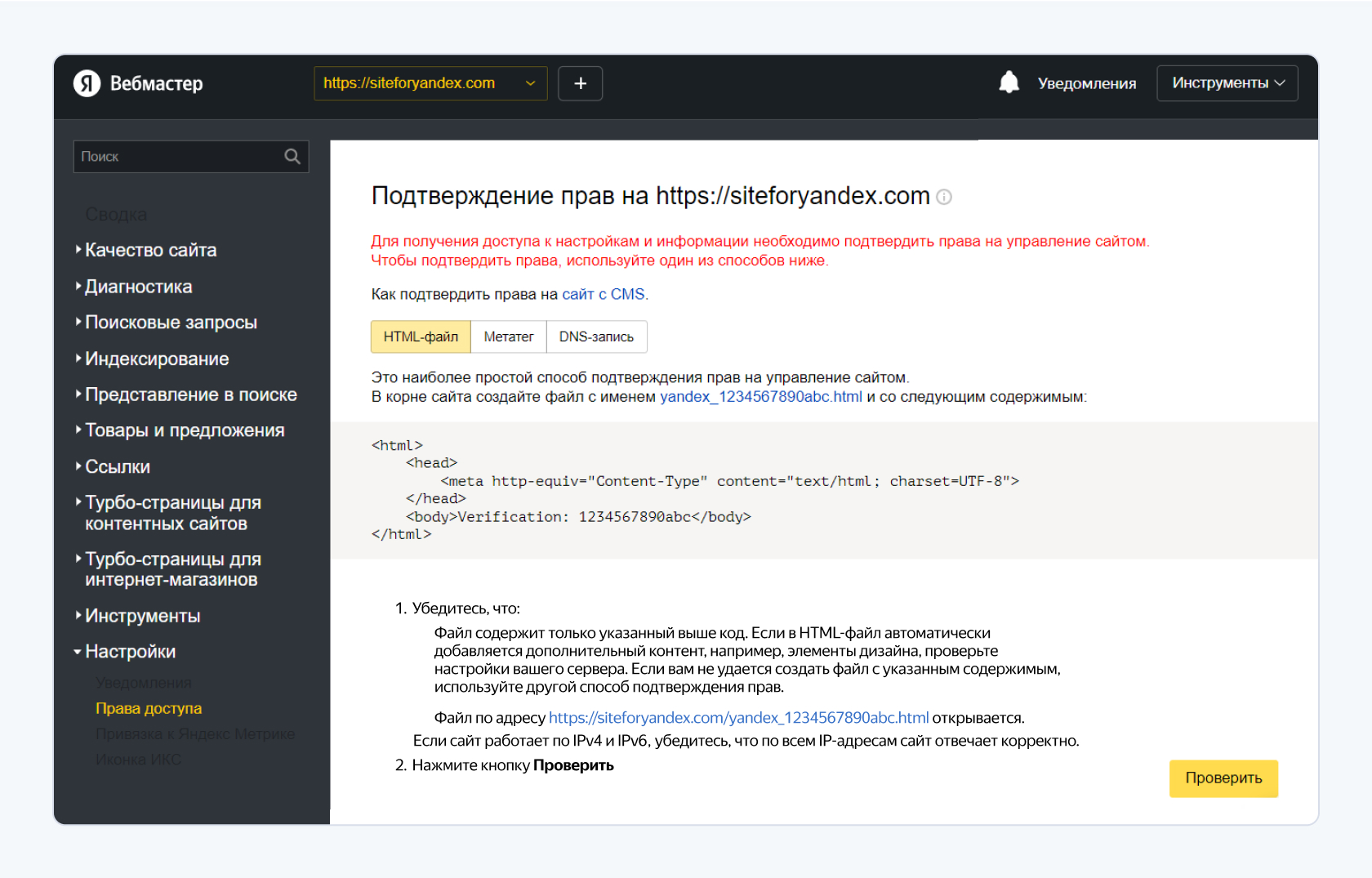
Task: Expand Турбо-страницы для контентных сайтов
Action: click(x=172, y=513)
